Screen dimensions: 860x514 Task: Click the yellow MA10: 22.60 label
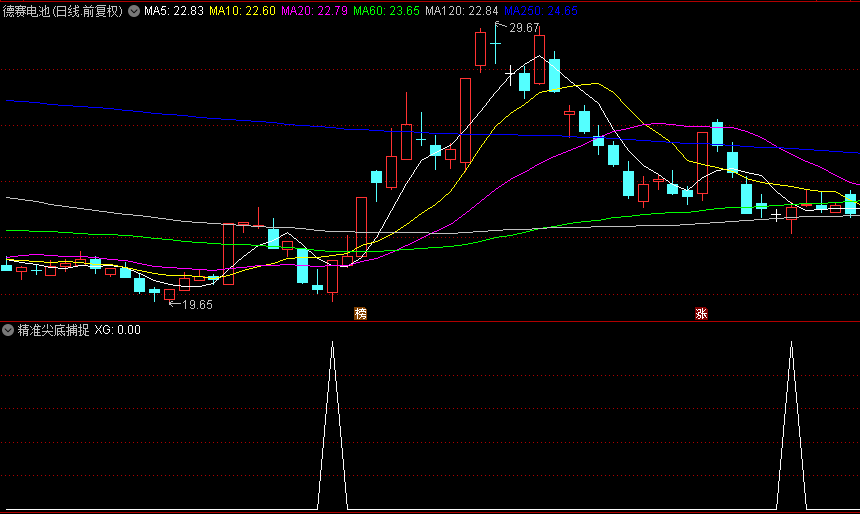pyautogui.click(x=242, y=11)
